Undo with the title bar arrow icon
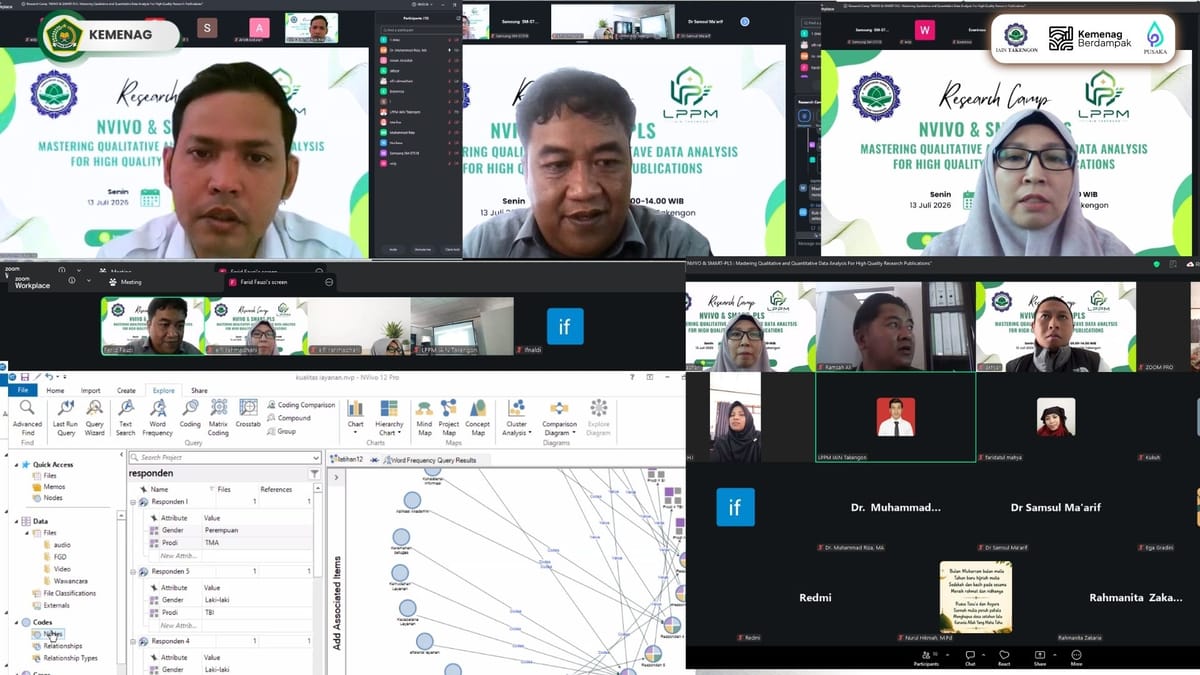This screenshot has width=1200, height=675. coord(48,376)
